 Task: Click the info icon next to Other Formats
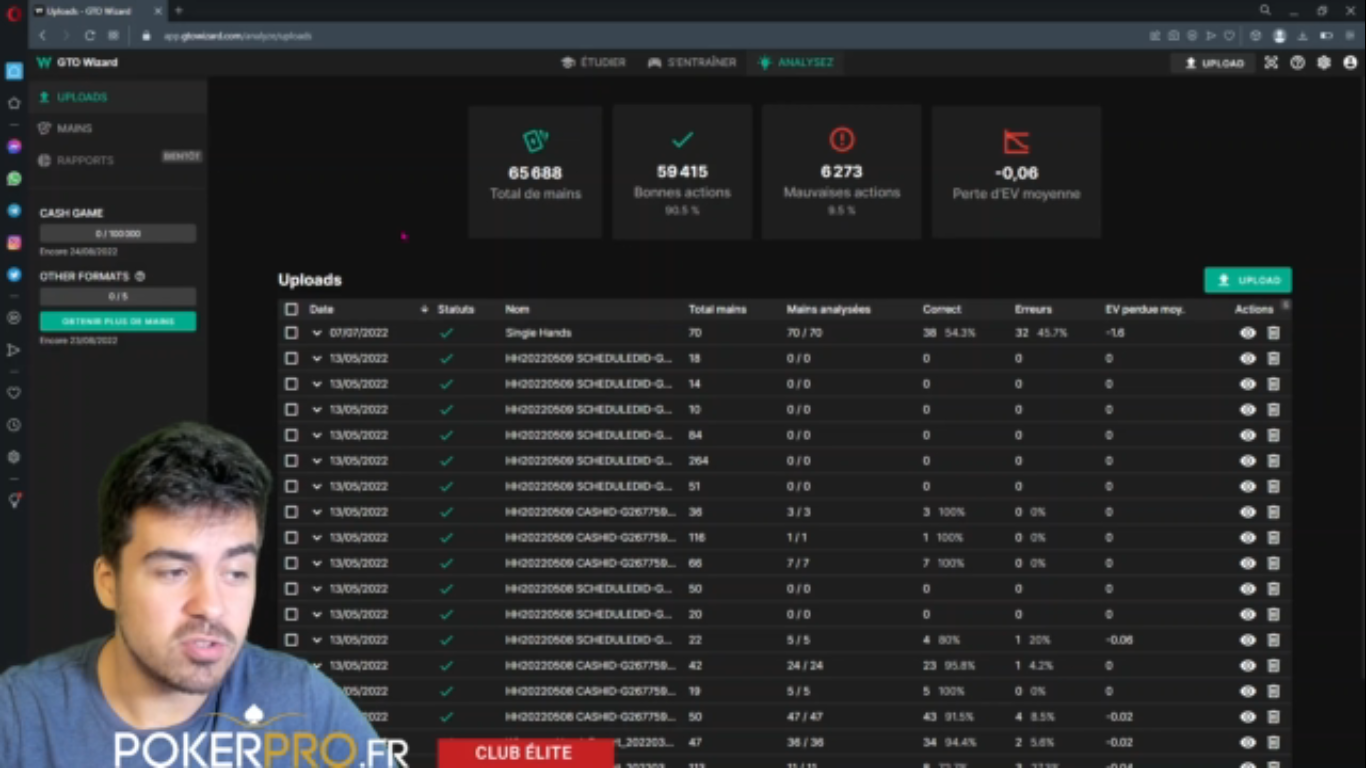(140, 276)
